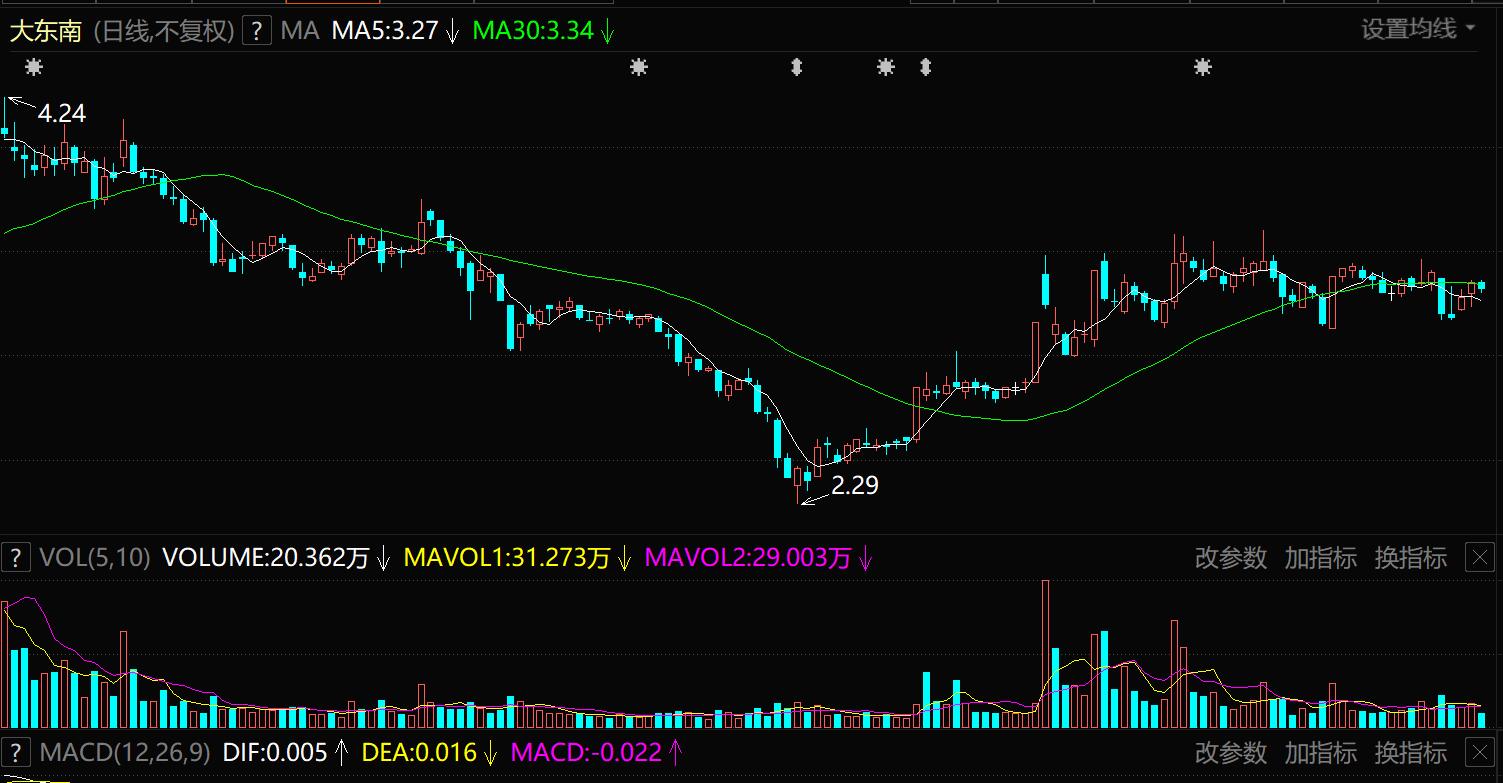Click the (日线,不复权) period label
The height and width of the screenshot is (783, 1503).
[x=164, y=31]
